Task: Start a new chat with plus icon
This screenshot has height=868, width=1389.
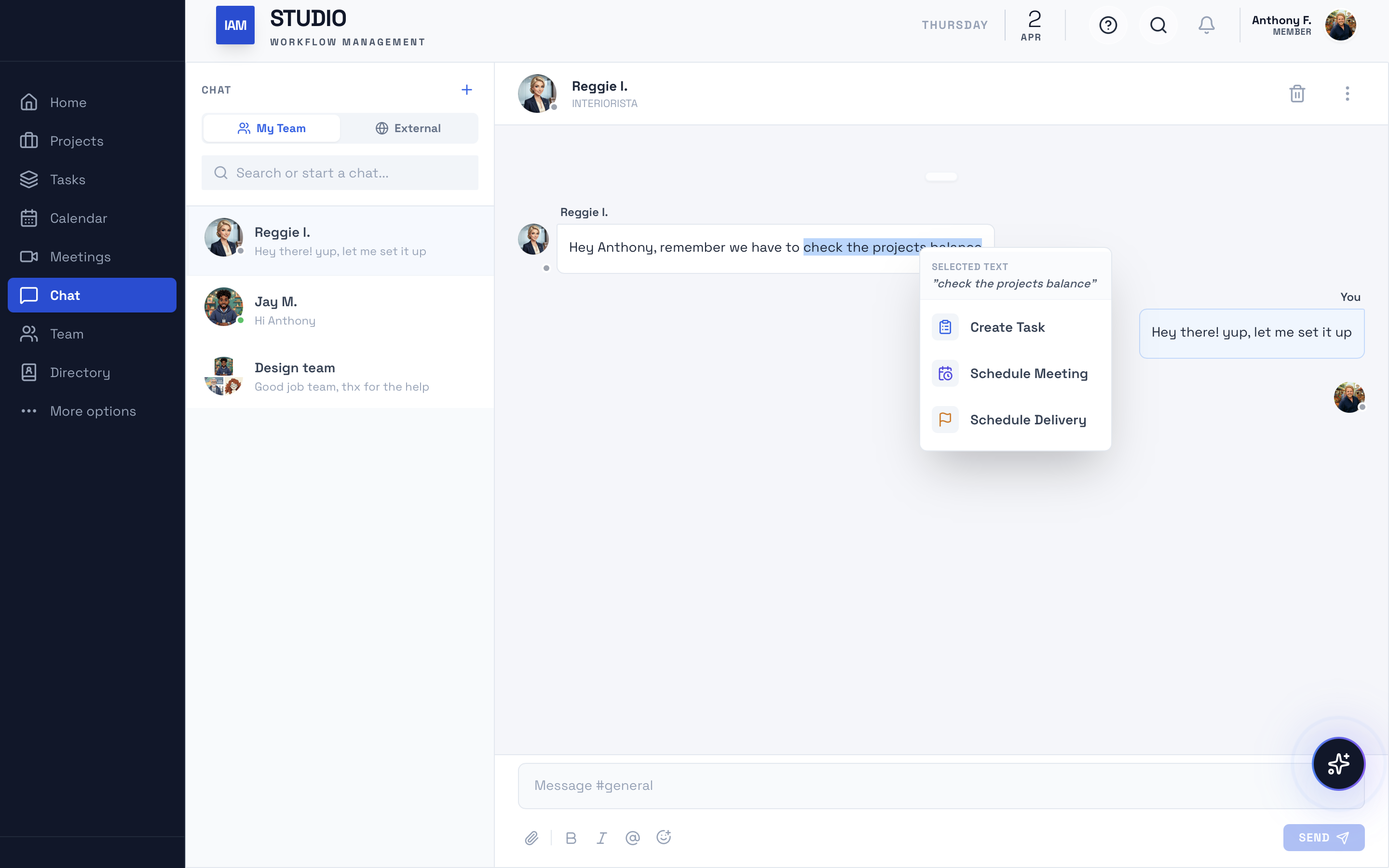Action: click(467, 90)
